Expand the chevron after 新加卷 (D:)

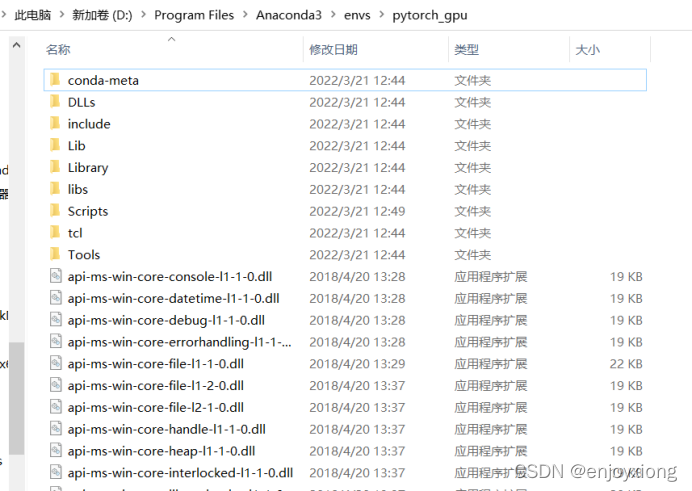click(x=143, y=15)
